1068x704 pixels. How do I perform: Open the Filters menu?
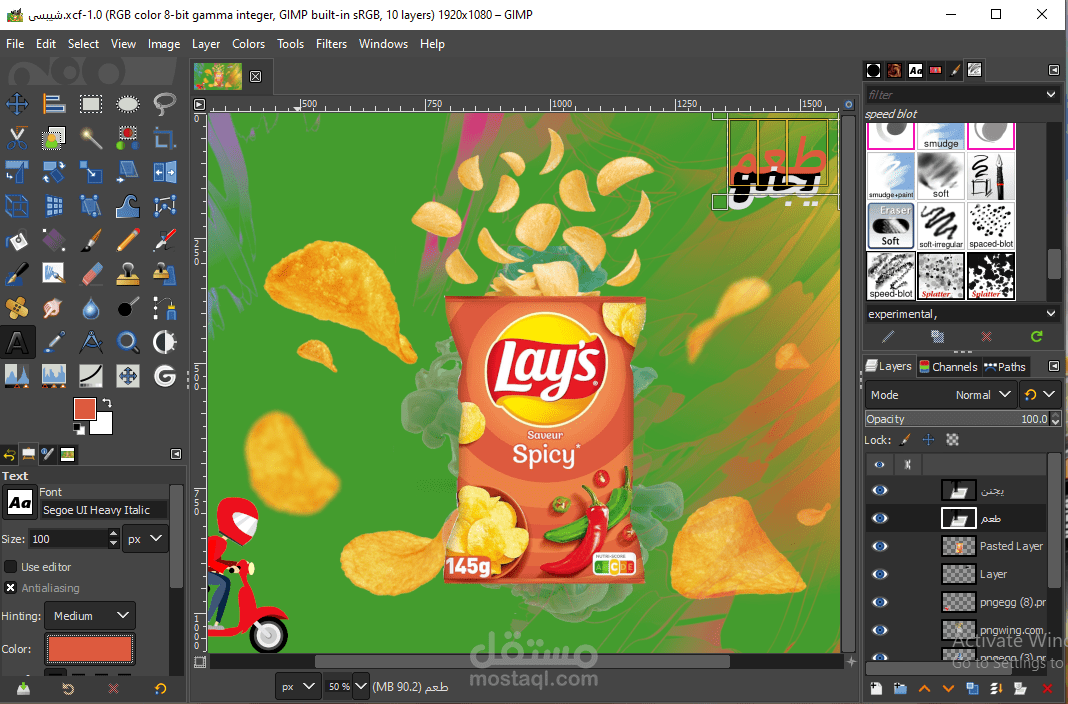tap(331, 44)
